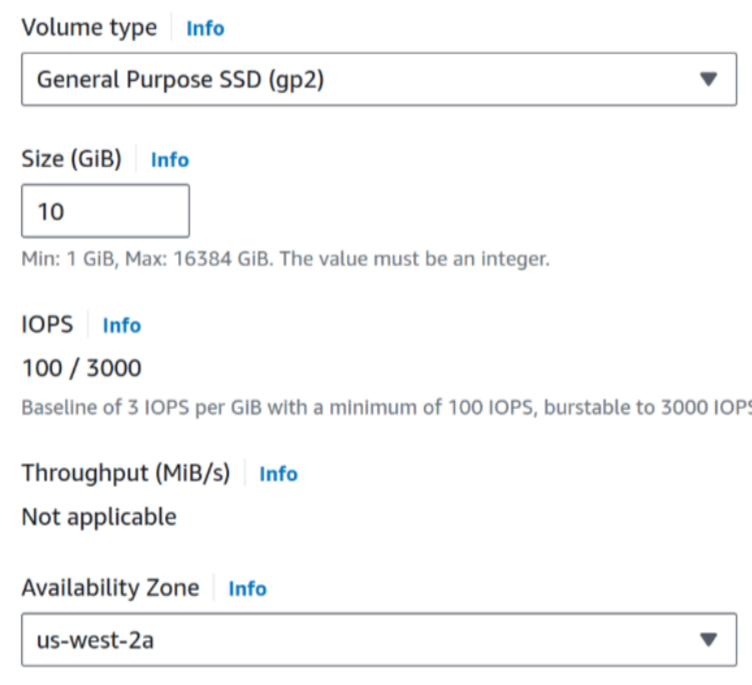Click the Volume type label
752x685 pixels.
tap(89, 28)
